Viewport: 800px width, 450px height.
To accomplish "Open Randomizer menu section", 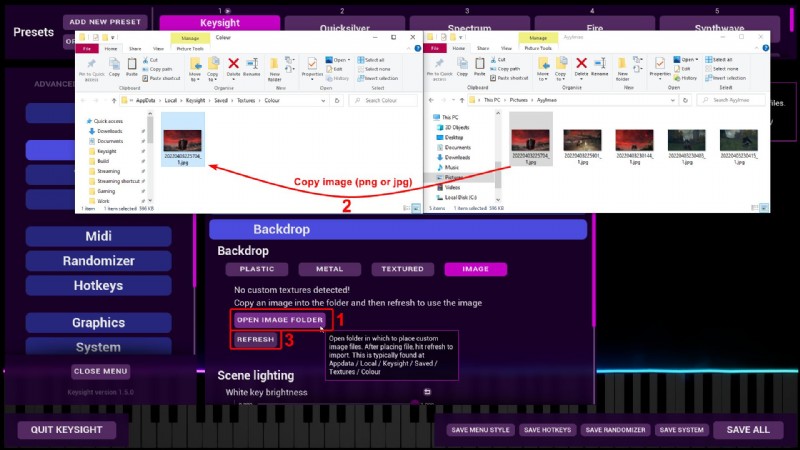I will tap(98, 261).
